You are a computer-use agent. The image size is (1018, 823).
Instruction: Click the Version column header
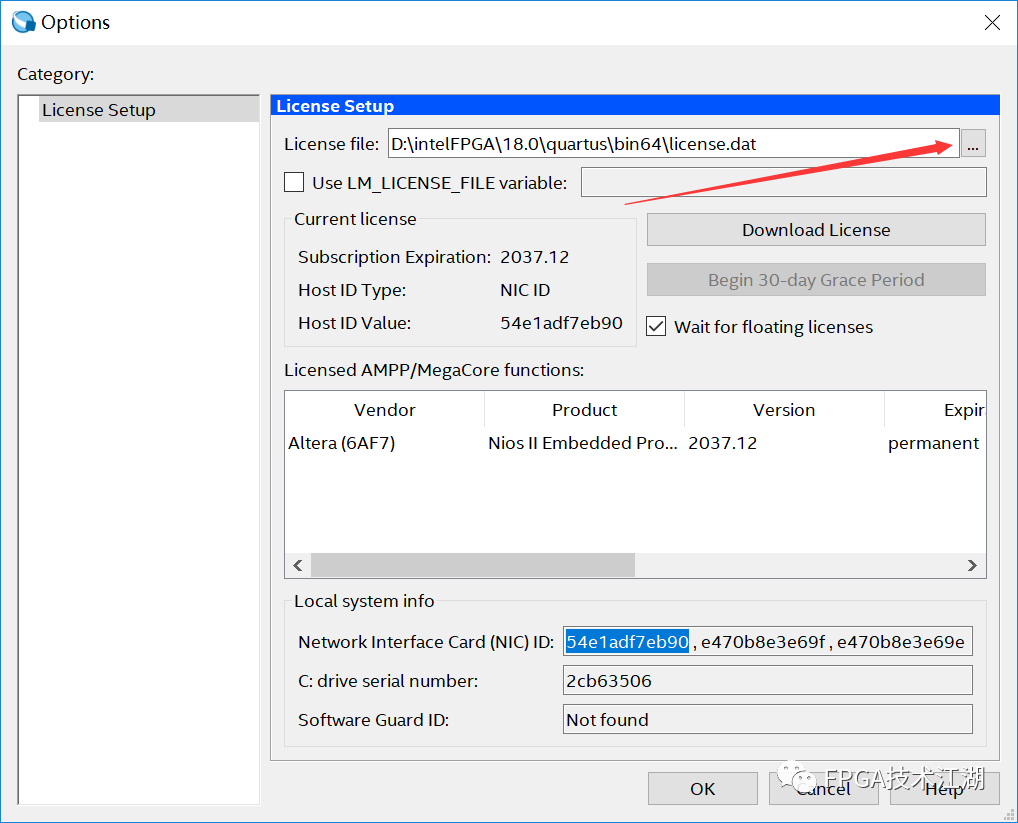pyautogui.click(x=784, y=410)
